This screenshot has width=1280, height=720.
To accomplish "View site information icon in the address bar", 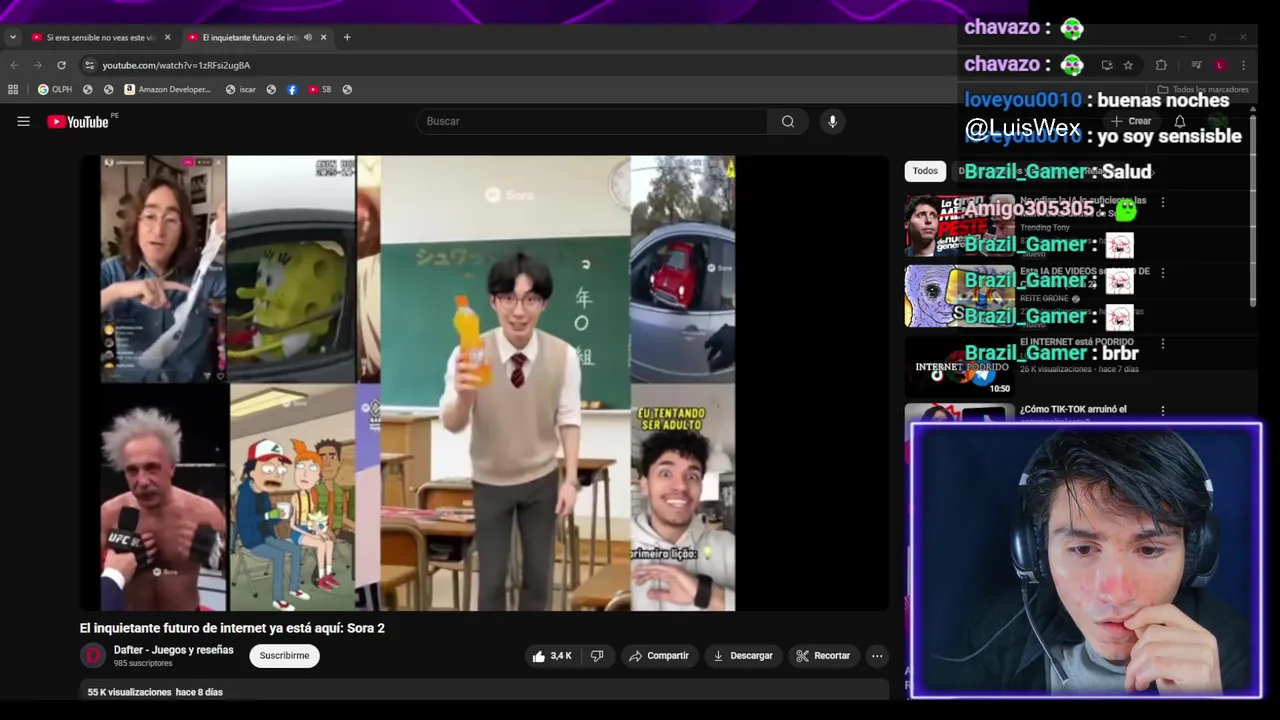I will 89,65.
